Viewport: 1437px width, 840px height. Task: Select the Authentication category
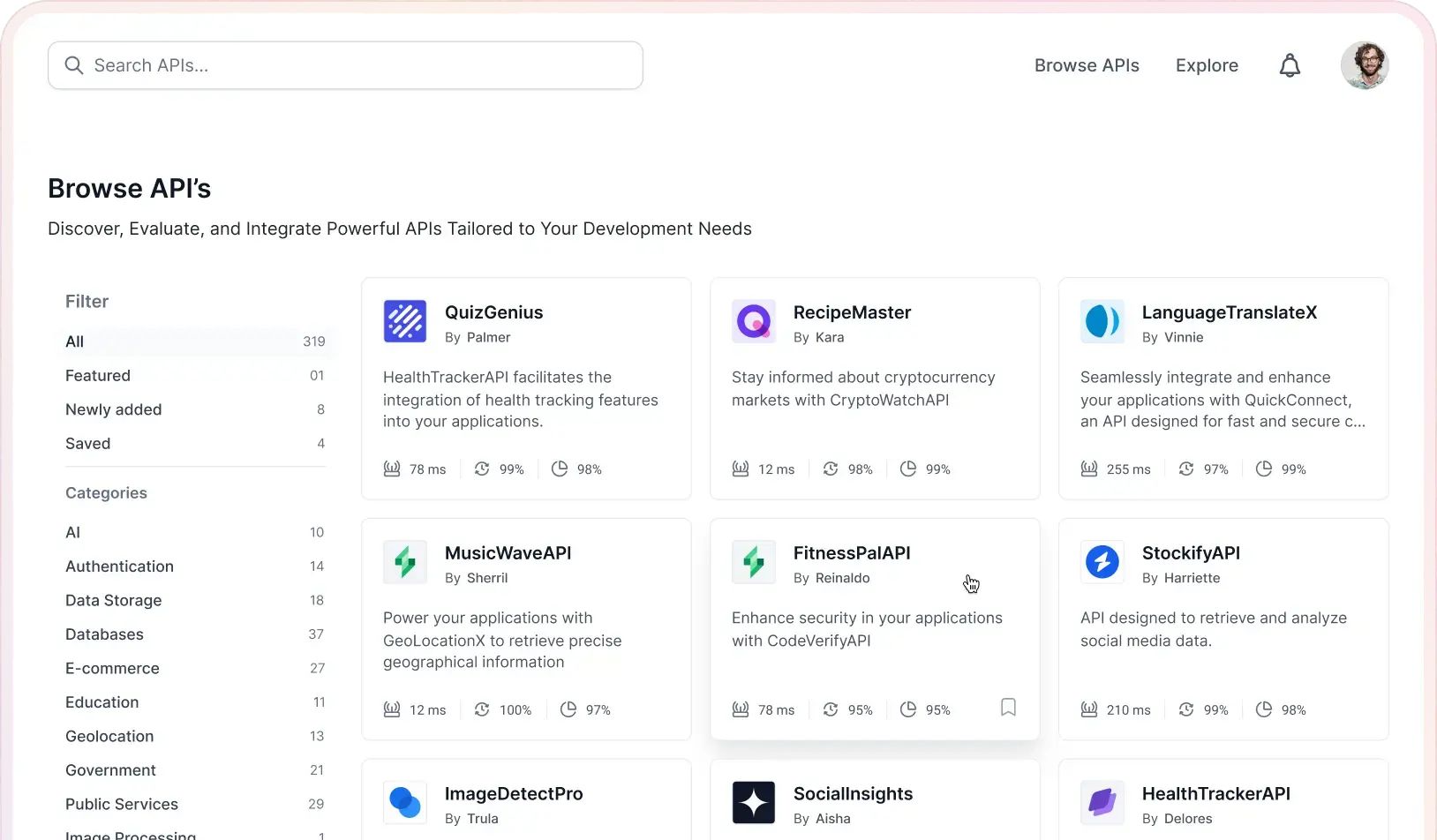[119, 566]
